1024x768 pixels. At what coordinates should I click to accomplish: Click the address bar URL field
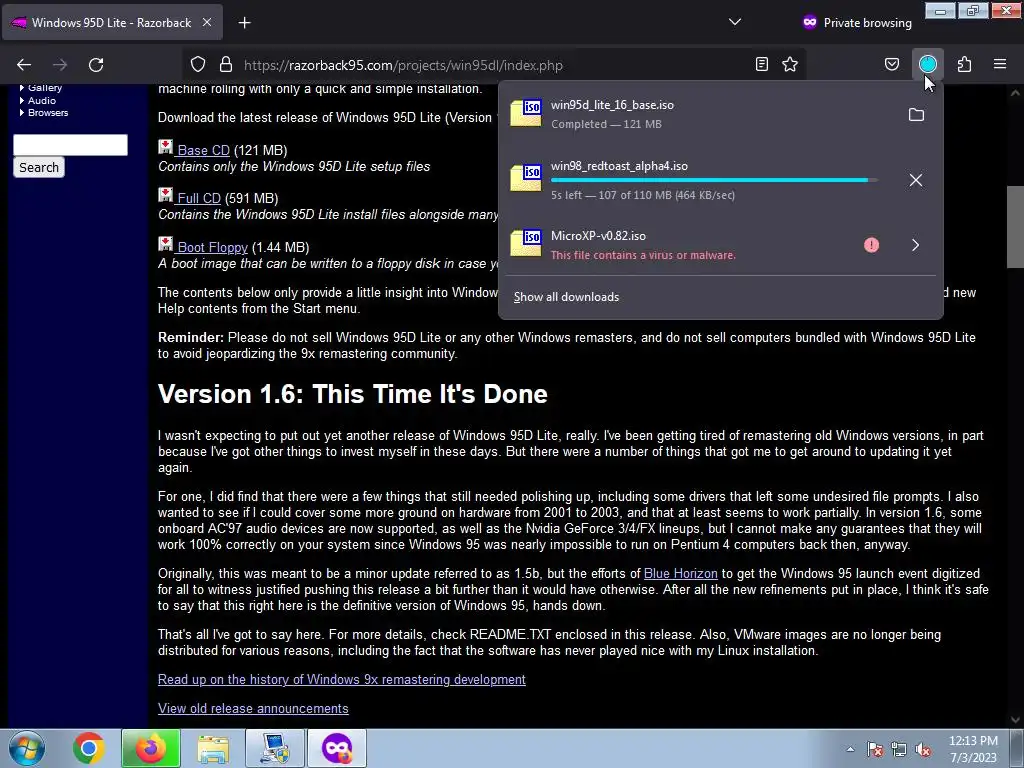point(493,65)
